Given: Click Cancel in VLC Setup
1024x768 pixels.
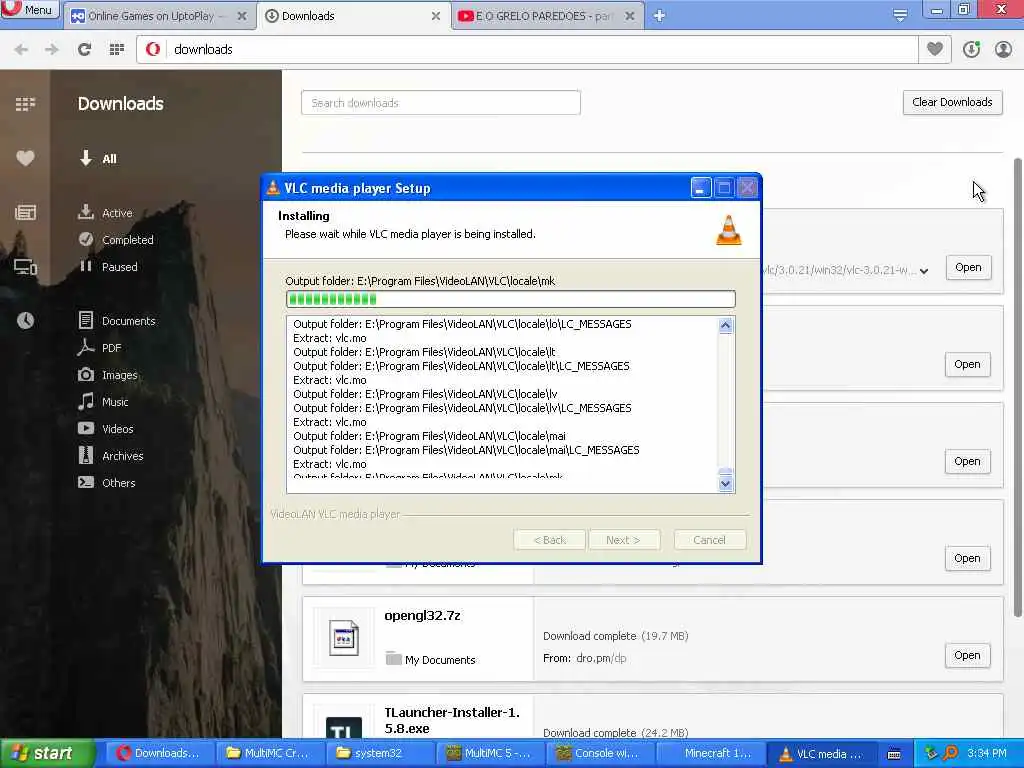Looking at the screenshot, I should 709,540.
